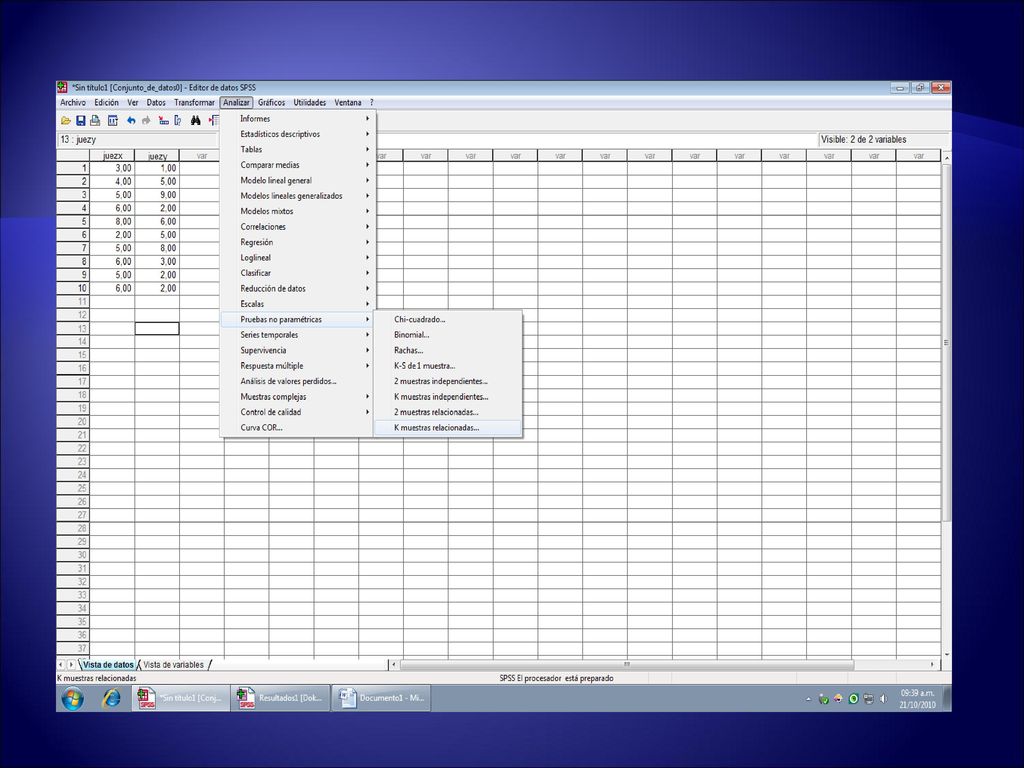Switch to the Resultados1 SPSS taskbar button
Viewport: 1024px width, 768px height.
(280, 698)
